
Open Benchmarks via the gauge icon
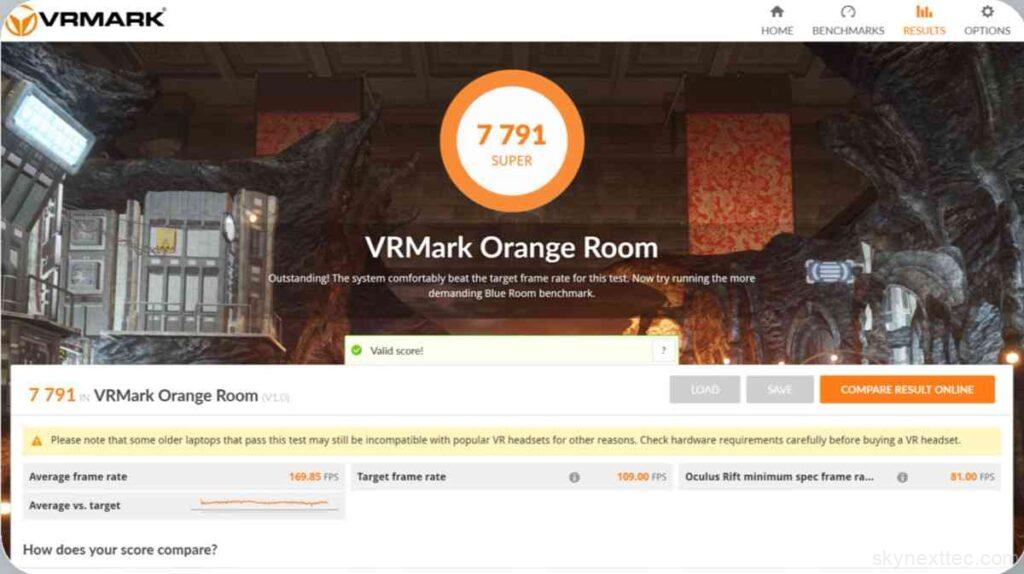pos(848,11)
